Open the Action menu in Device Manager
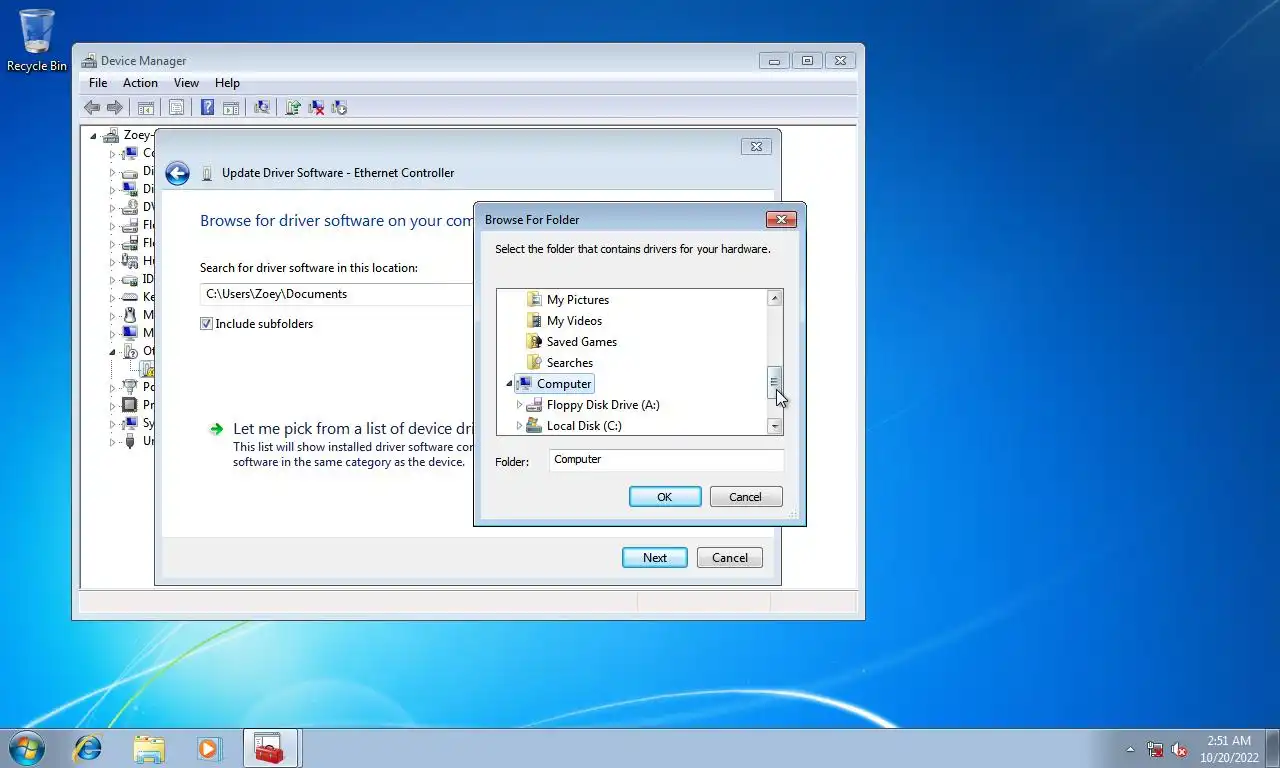Screen dimensions: 1280x768 (140, 83)
